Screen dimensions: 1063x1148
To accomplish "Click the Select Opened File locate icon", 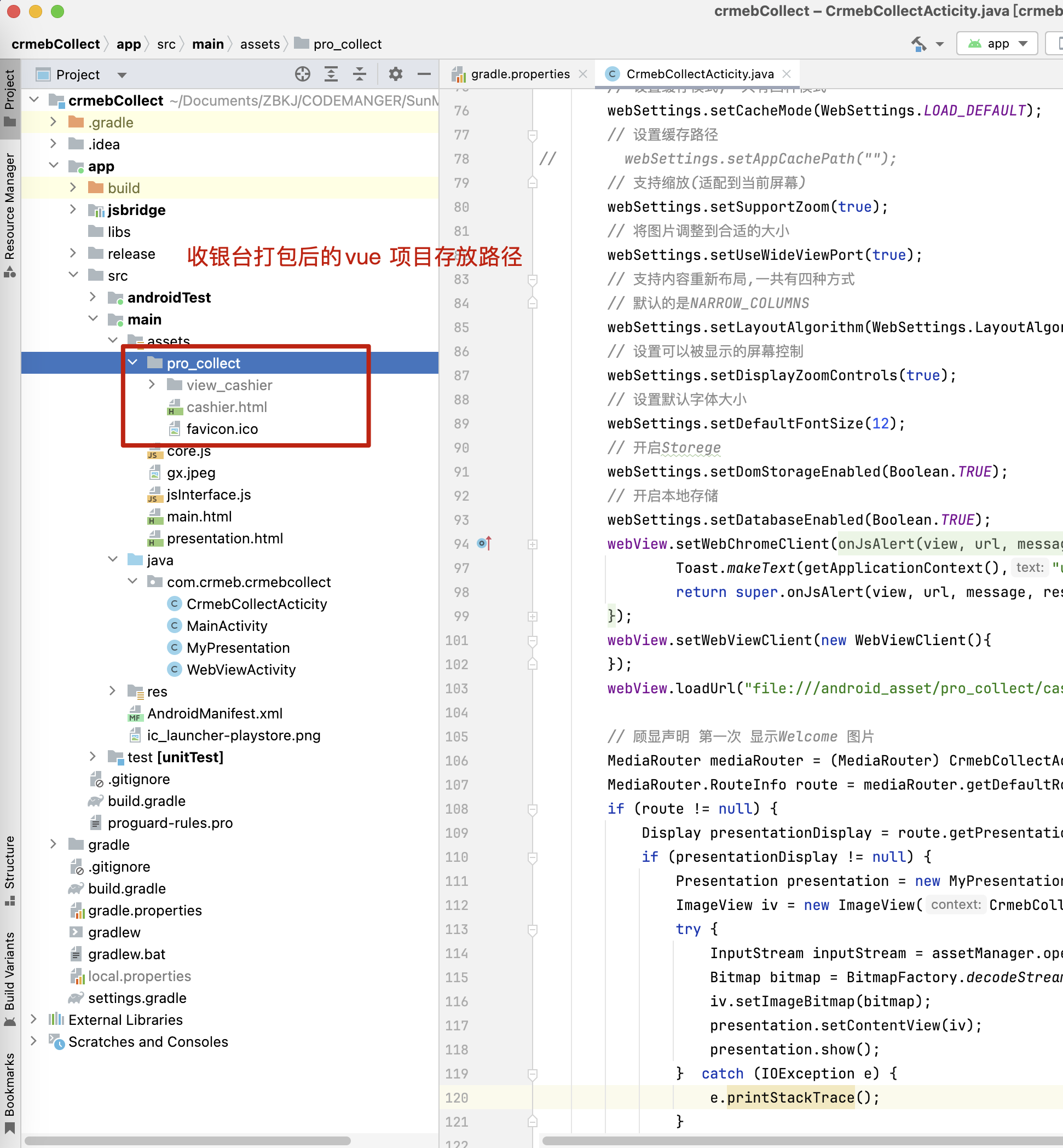I will click(x=303, y=74).
